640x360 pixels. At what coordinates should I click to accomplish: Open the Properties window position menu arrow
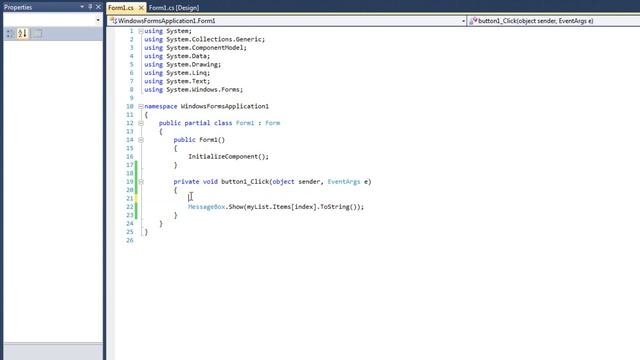(82, 7)
